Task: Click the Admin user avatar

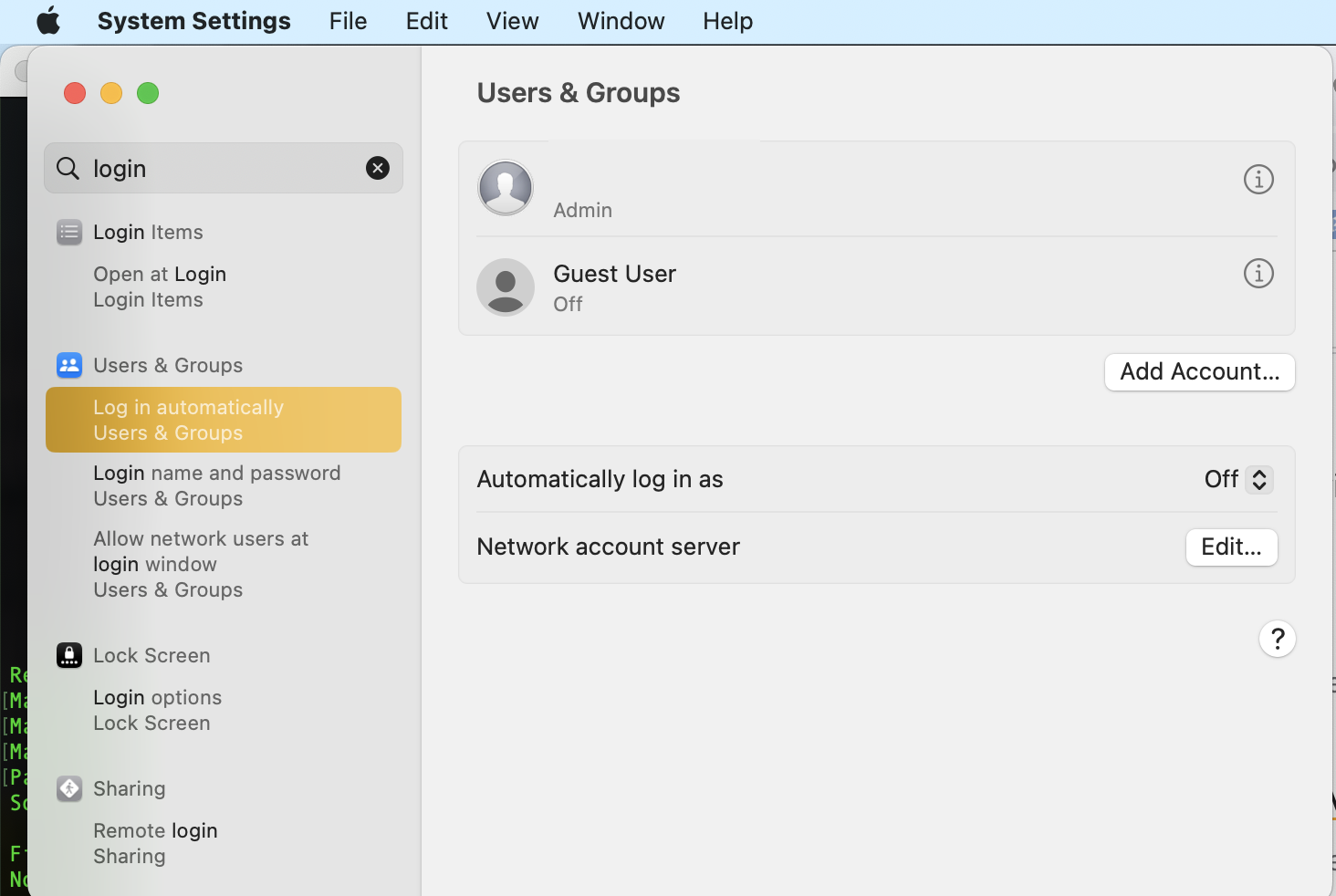Action: [506, 188]
